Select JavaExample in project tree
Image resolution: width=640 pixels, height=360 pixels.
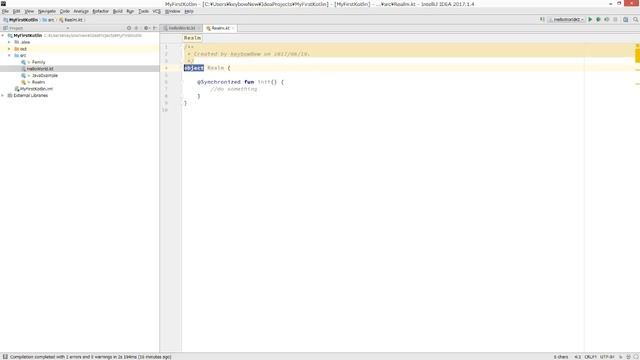(x=40, y=76)
